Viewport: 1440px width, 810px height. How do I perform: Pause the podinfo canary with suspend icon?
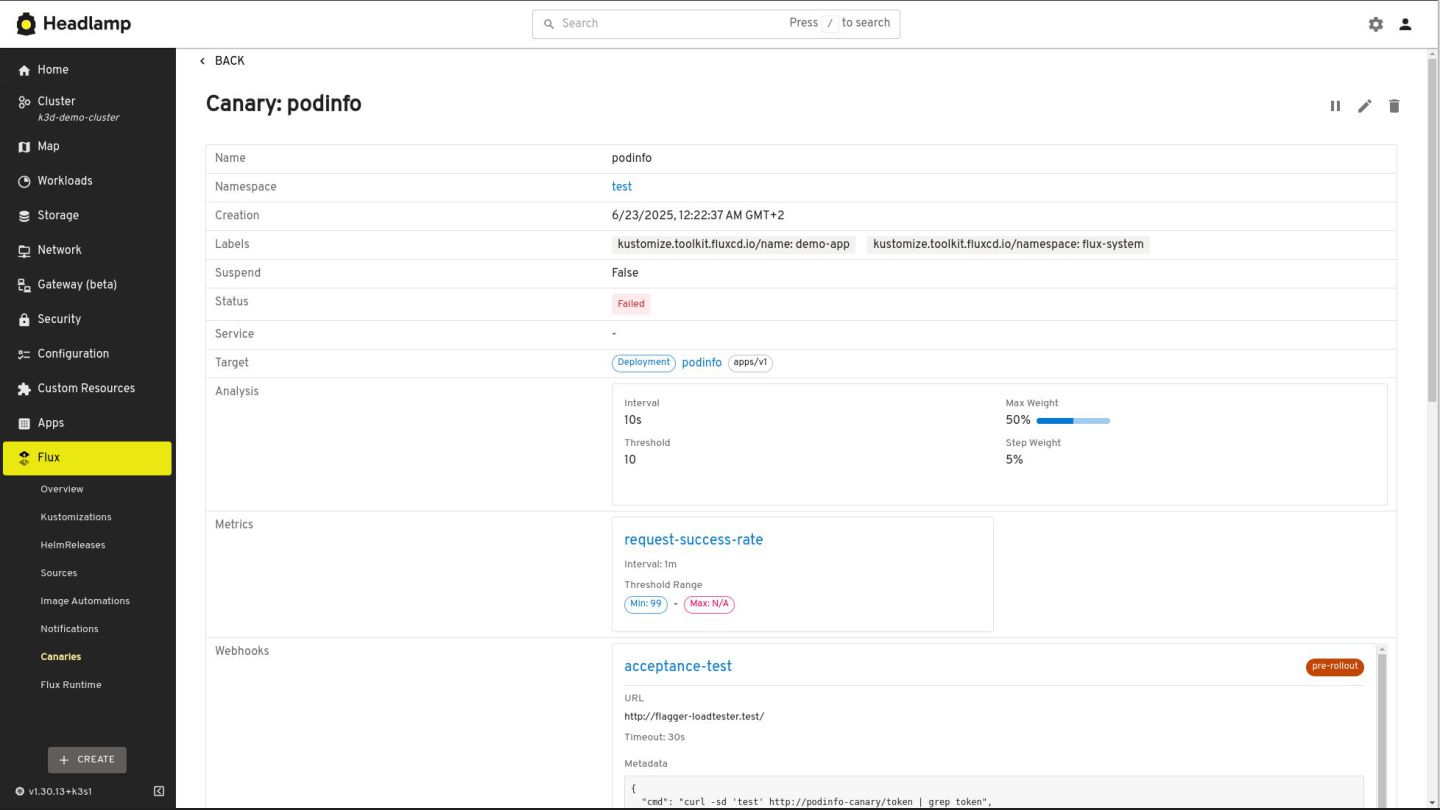click(1335, 106)
